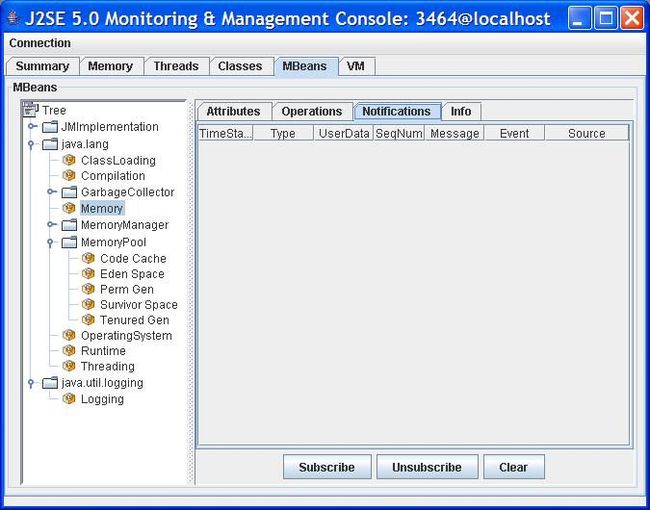The image size is (650, 510).
Task: Select the Tenured Gen tree item
Action: [135, 320]
